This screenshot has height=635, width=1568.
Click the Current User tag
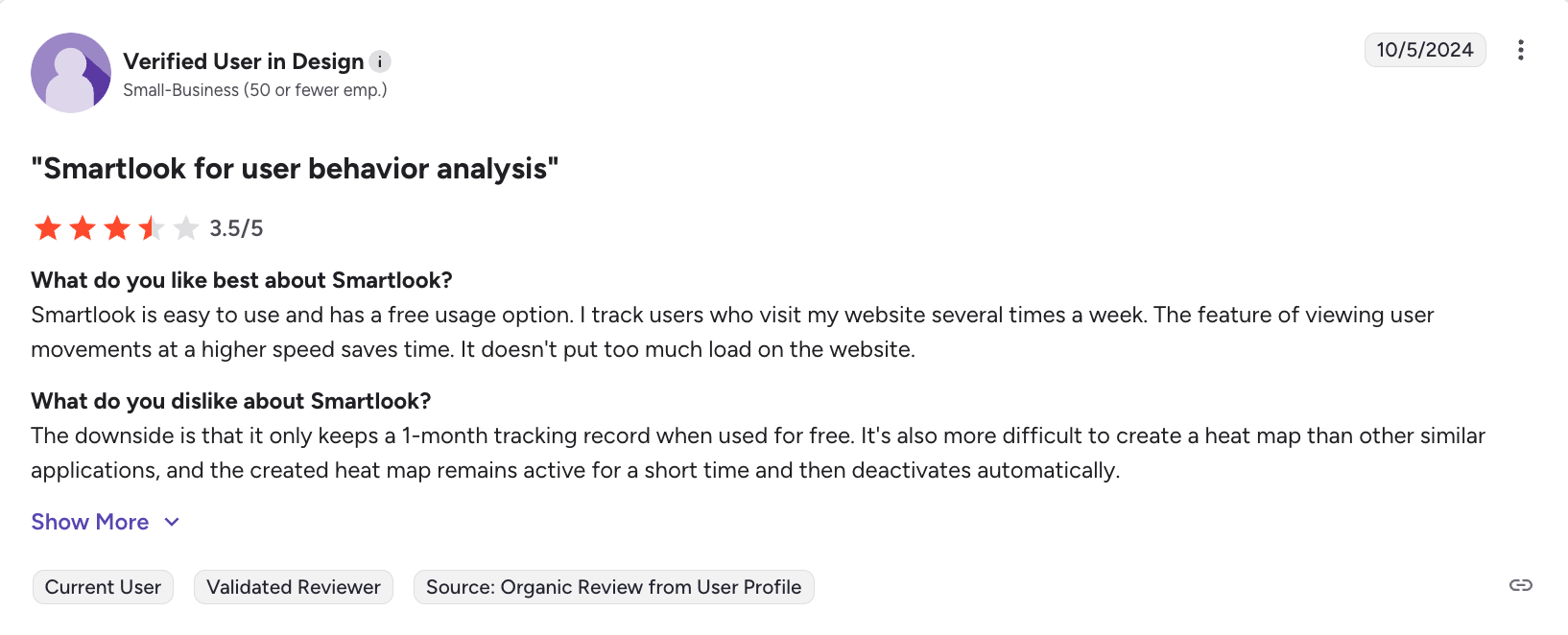click(103, 587)
